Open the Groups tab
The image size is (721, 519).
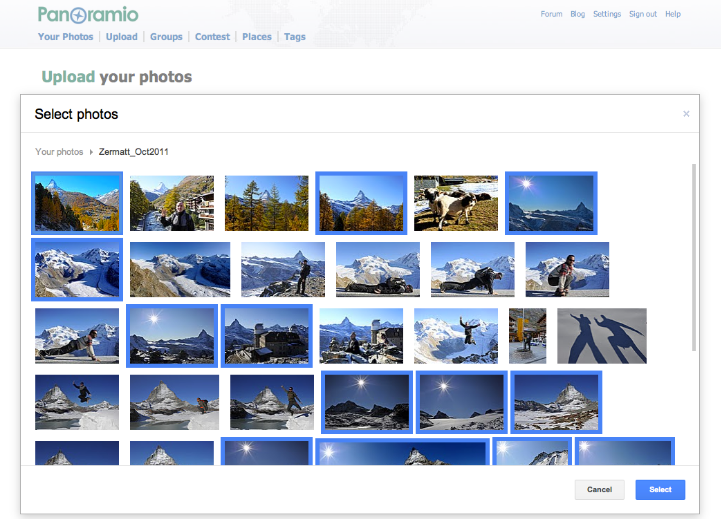coord(166,37)
